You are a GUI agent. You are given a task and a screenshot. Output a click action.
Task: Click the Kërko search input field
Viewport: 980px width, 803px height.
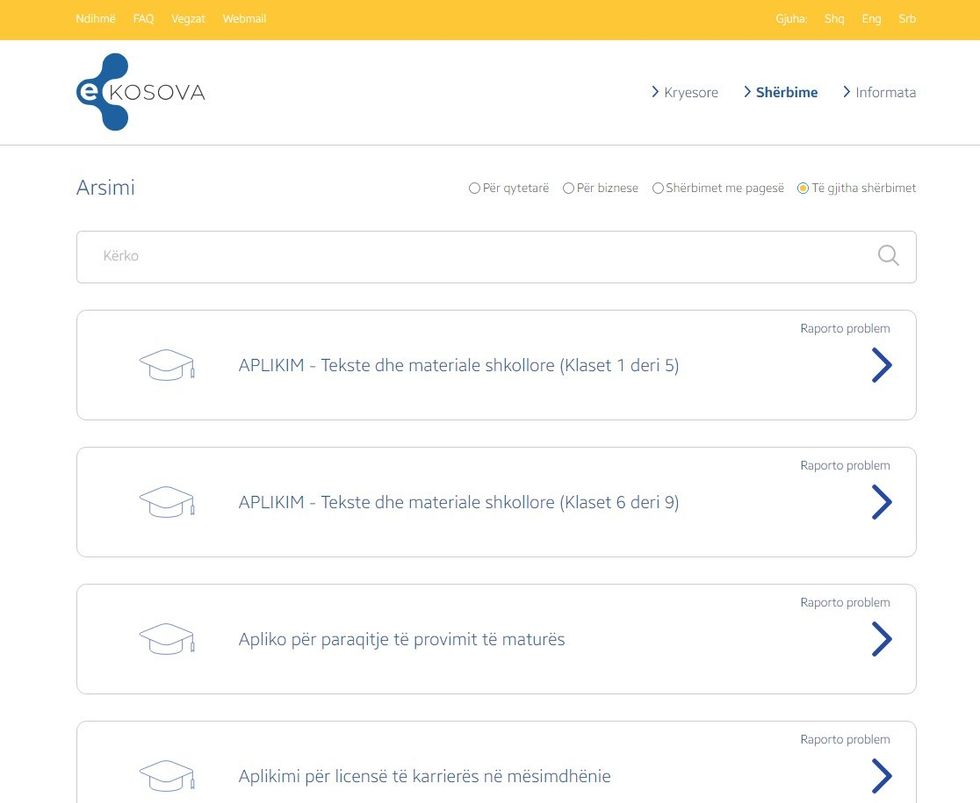(480, 256)
